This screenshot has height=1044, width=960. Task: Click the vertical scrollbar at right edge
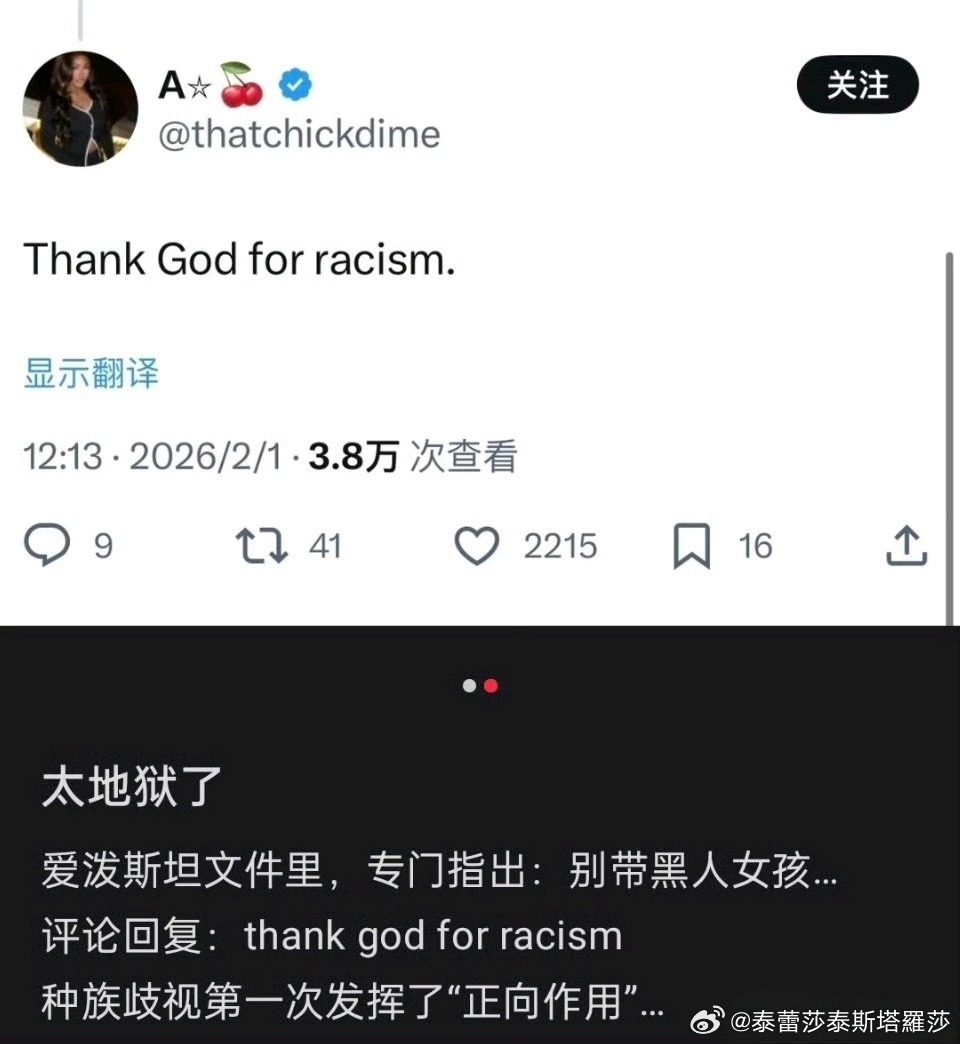(949, 438)
